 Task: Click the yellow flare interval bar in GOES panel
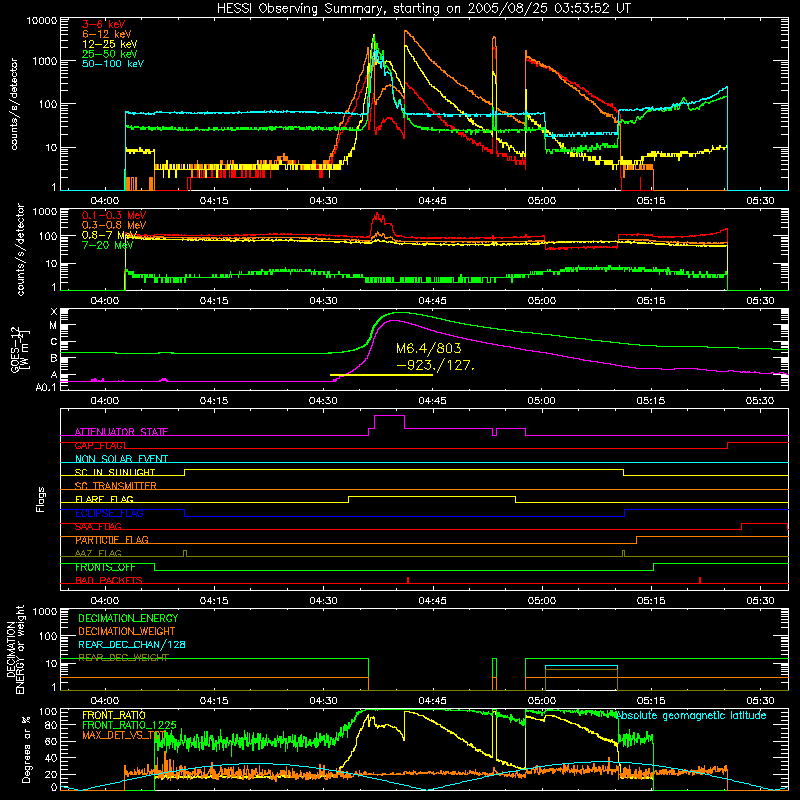[382, 375]
